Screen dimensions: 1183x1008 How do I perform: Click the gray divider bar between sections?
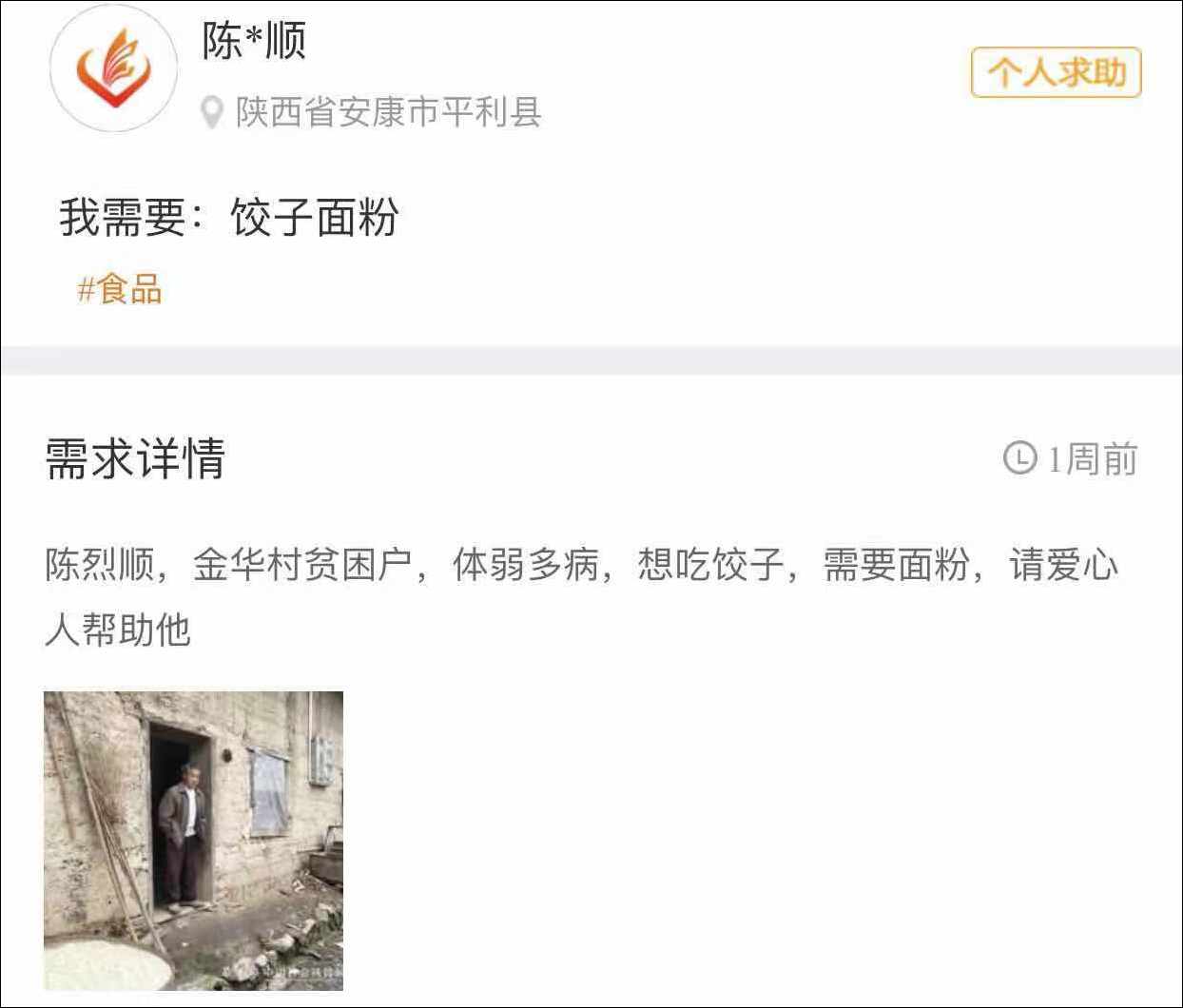click(x=591, y=360)
